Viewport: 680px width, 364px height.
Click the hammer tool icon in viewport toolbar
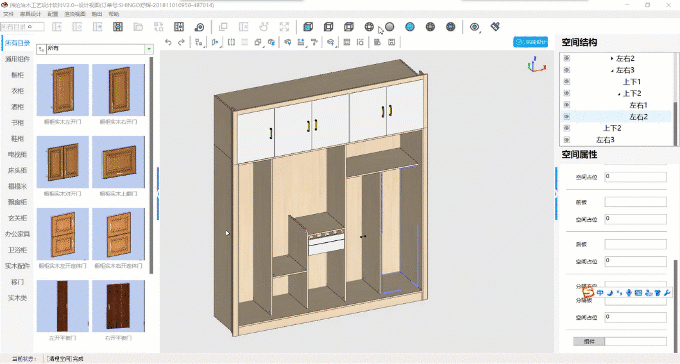[x=314, y=42]
